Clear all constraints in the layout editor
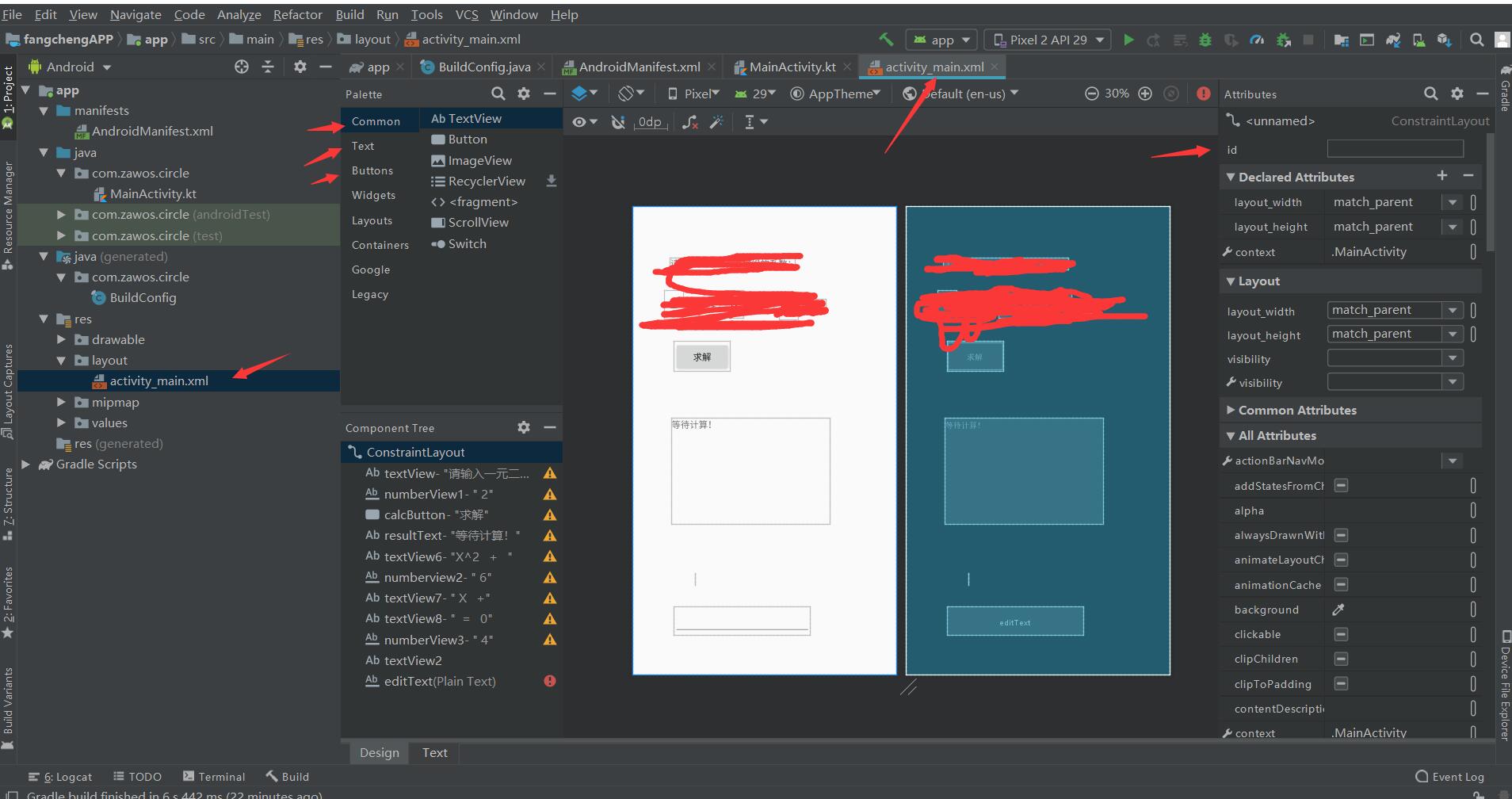Viewport: 1512px width, 799px height. (689, 122)
